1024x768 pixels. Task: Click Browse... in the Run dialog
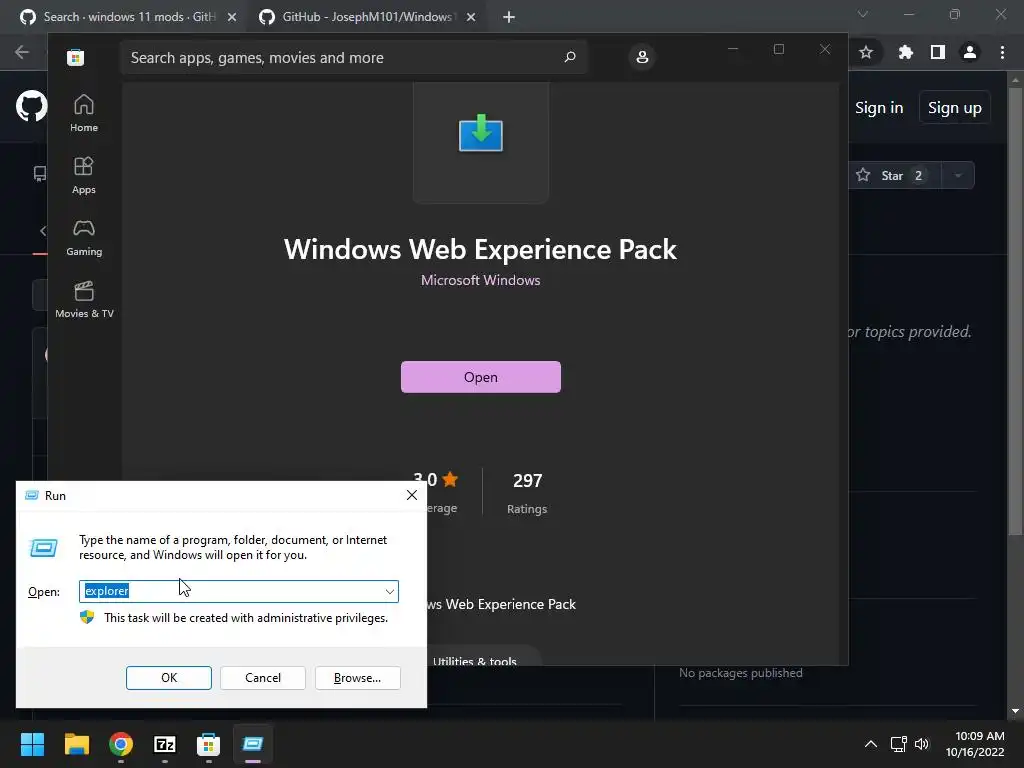pyautogui.click(x=357, y=678)
